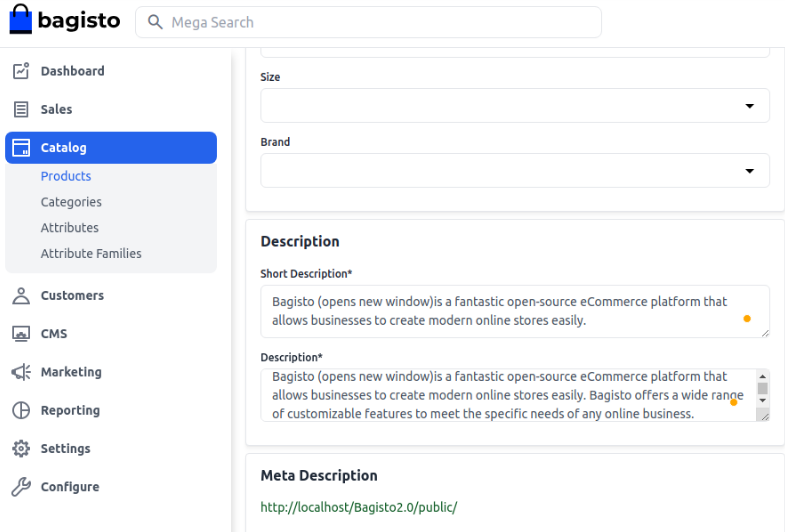Viewport: 785px width, 532px height.
Task: Click the Description textarea scrollbar down arrow
Action: [763, 401]
